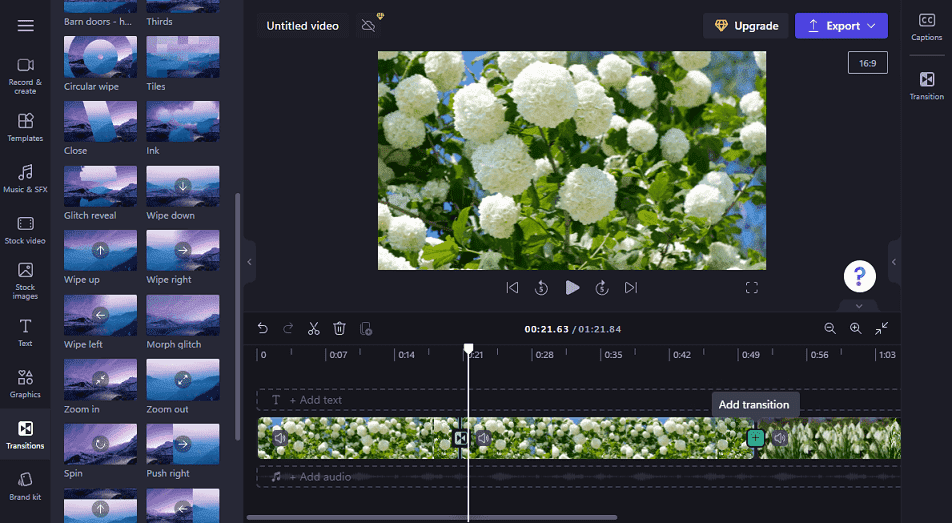Duplicate the selected clip
The image size is (952, 523).
coord(366,329)
